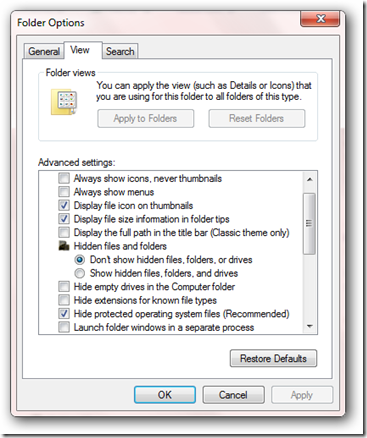Uncheck Hide protected operating system files
Screen dimensions: 367x438
click(x=64, y=314)
